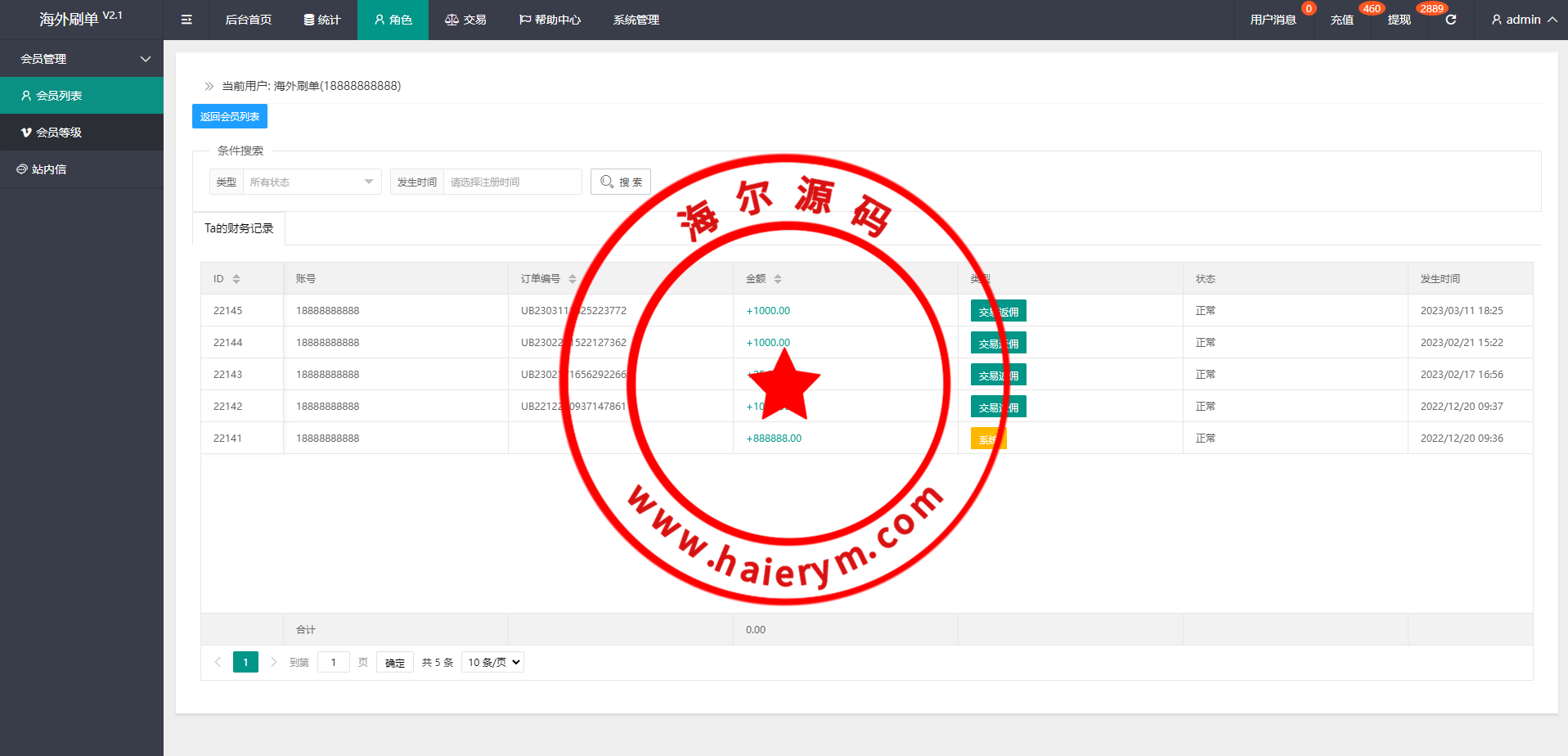Click timestamp 2022/12/20 09:37
Viewport: 1568px width, 756px height.
click(x=1462, y=407)
